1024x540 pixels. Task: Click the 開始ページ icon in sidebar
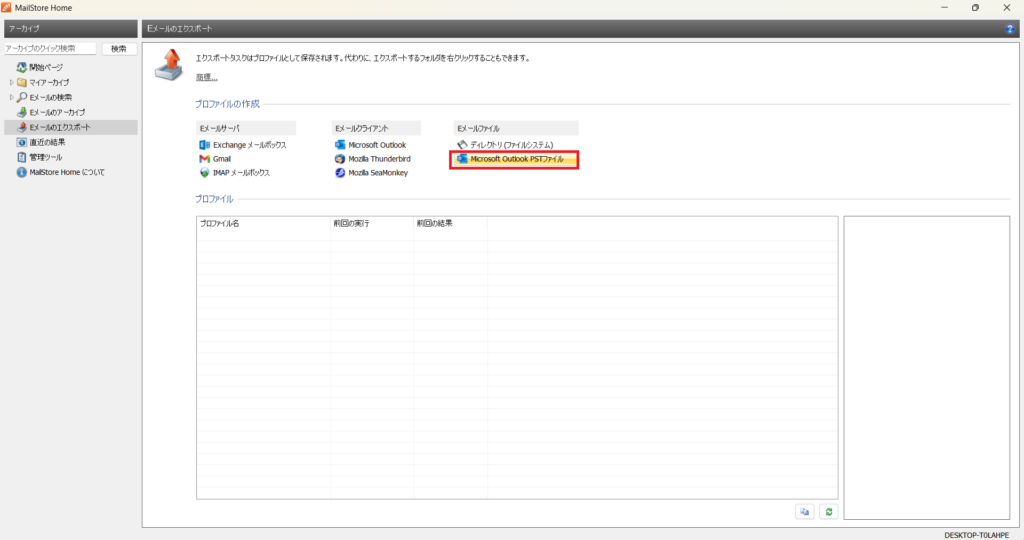22,67
